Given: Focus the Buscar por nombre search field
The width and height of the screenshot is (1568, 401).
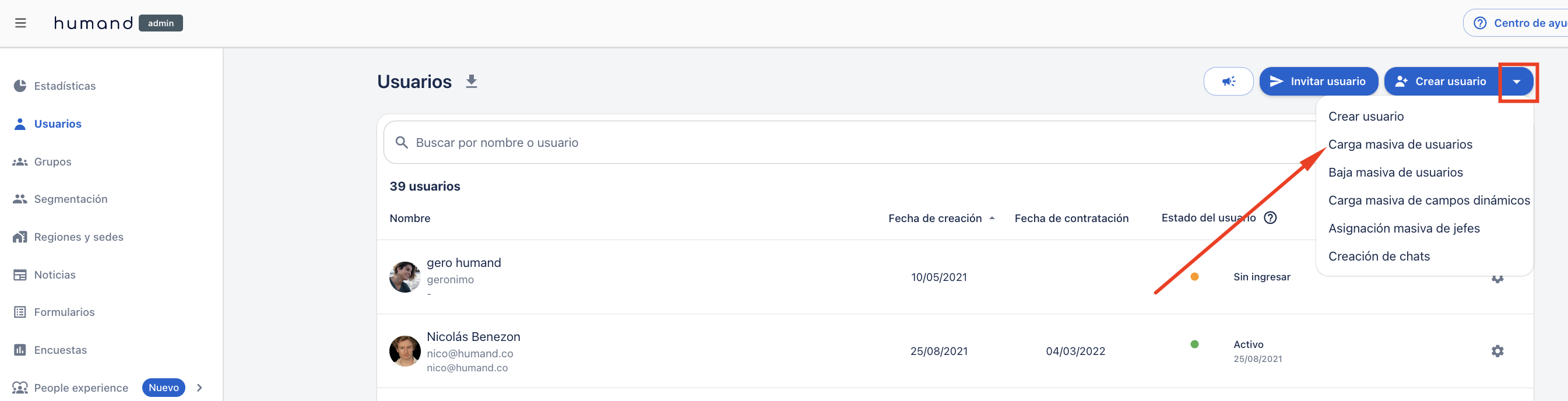Looking at the screenshot, I should (849, 142).
